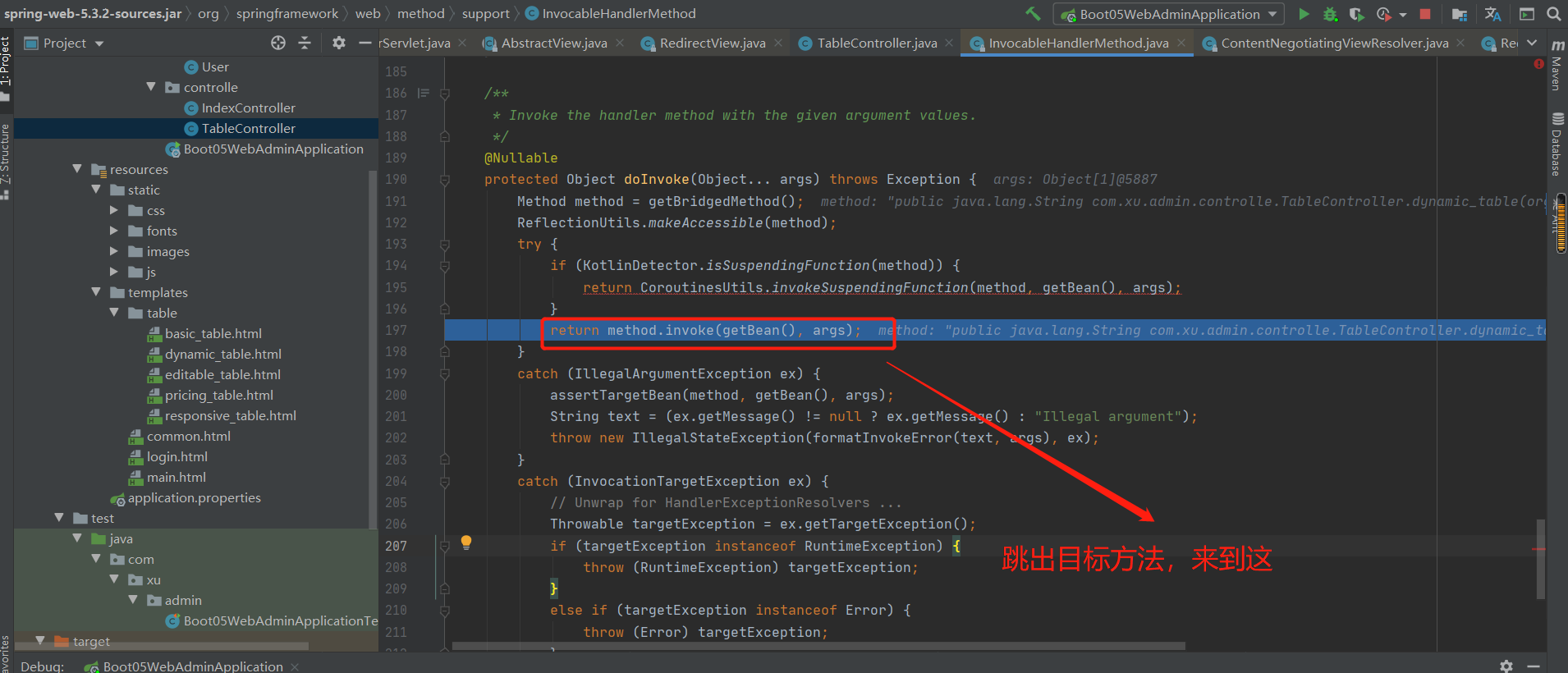Viewport: 1568px width, 673px height.
Task: Toggle the Maven tool window
Action: [x=1557, y=66]
